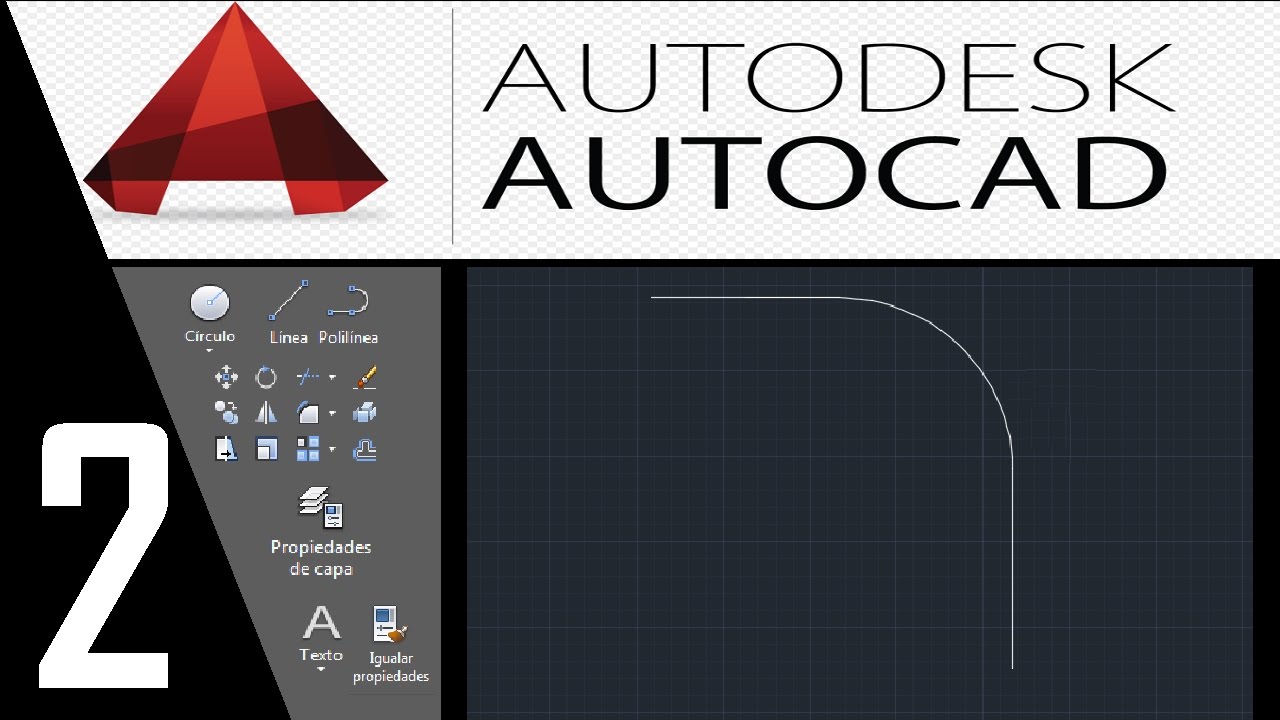1280x720 pixels.
Task: Choose the Array tool grid icon
Action: 307,449
